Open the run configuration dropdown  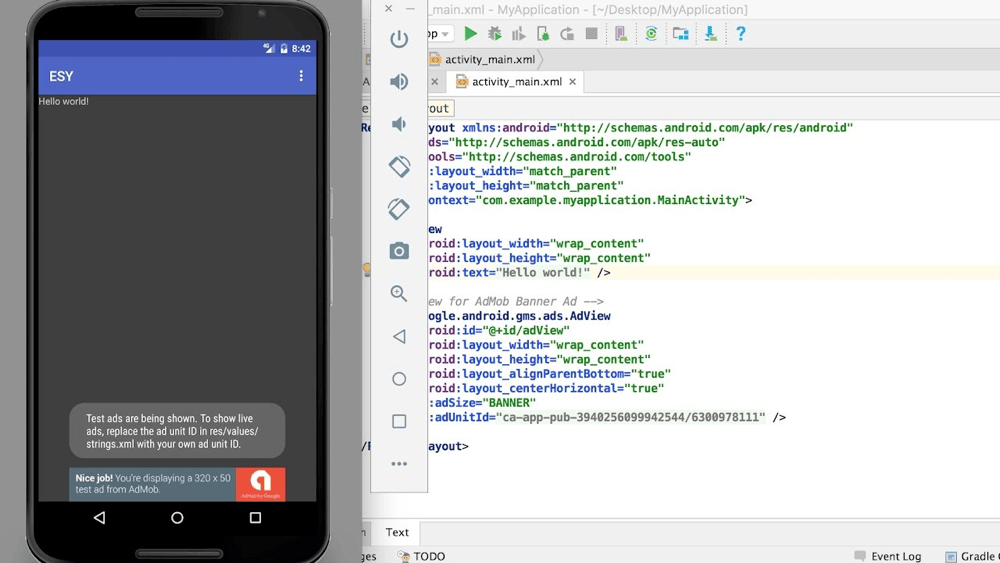439,34
